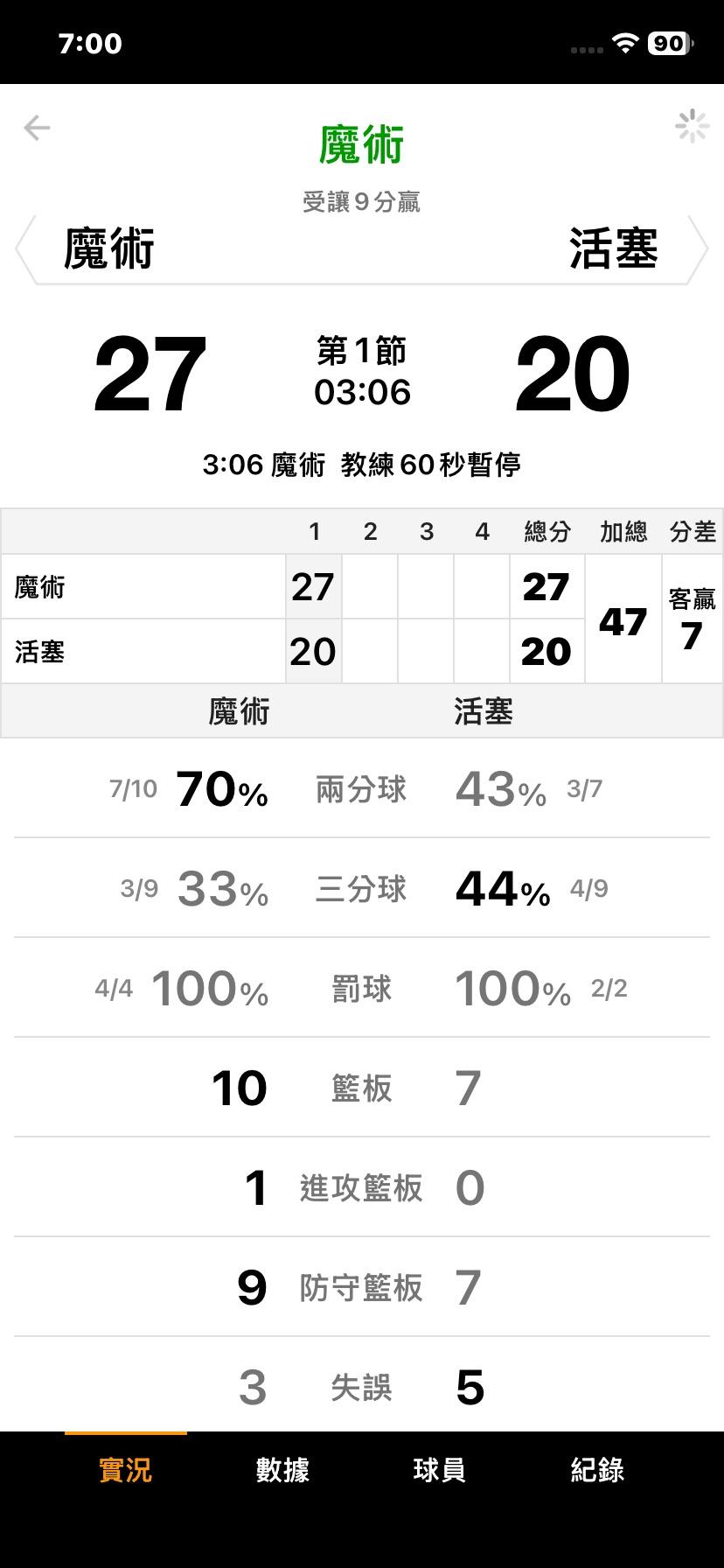Tap the 受讓9分贏 handicap text
Image resolution: width=724 pixels, height=1568 pixels.
tap(361, 202)
